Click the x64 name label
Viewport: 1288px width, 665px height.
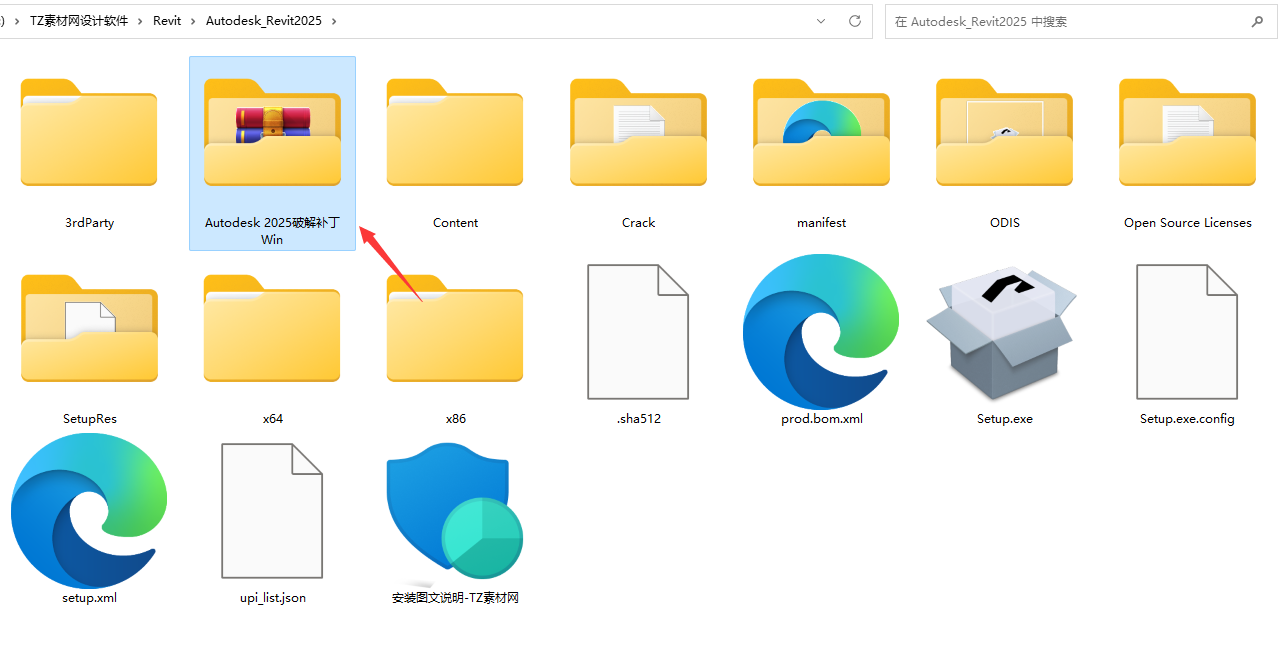point(272,419)
